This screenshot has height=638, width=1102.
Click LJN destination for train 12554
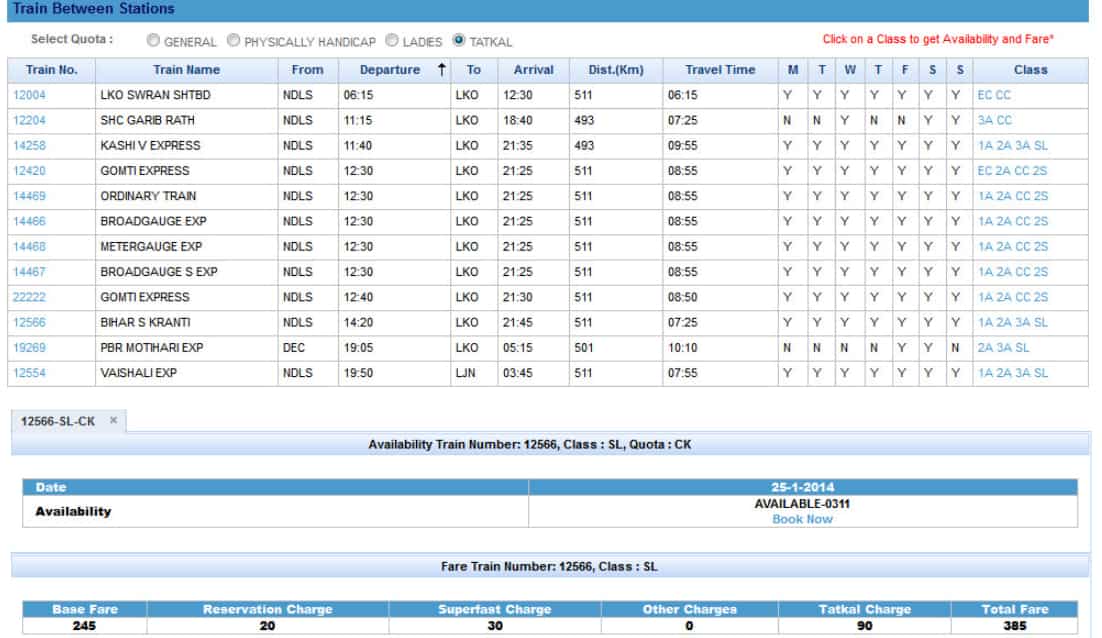click(x=465, y=373)
